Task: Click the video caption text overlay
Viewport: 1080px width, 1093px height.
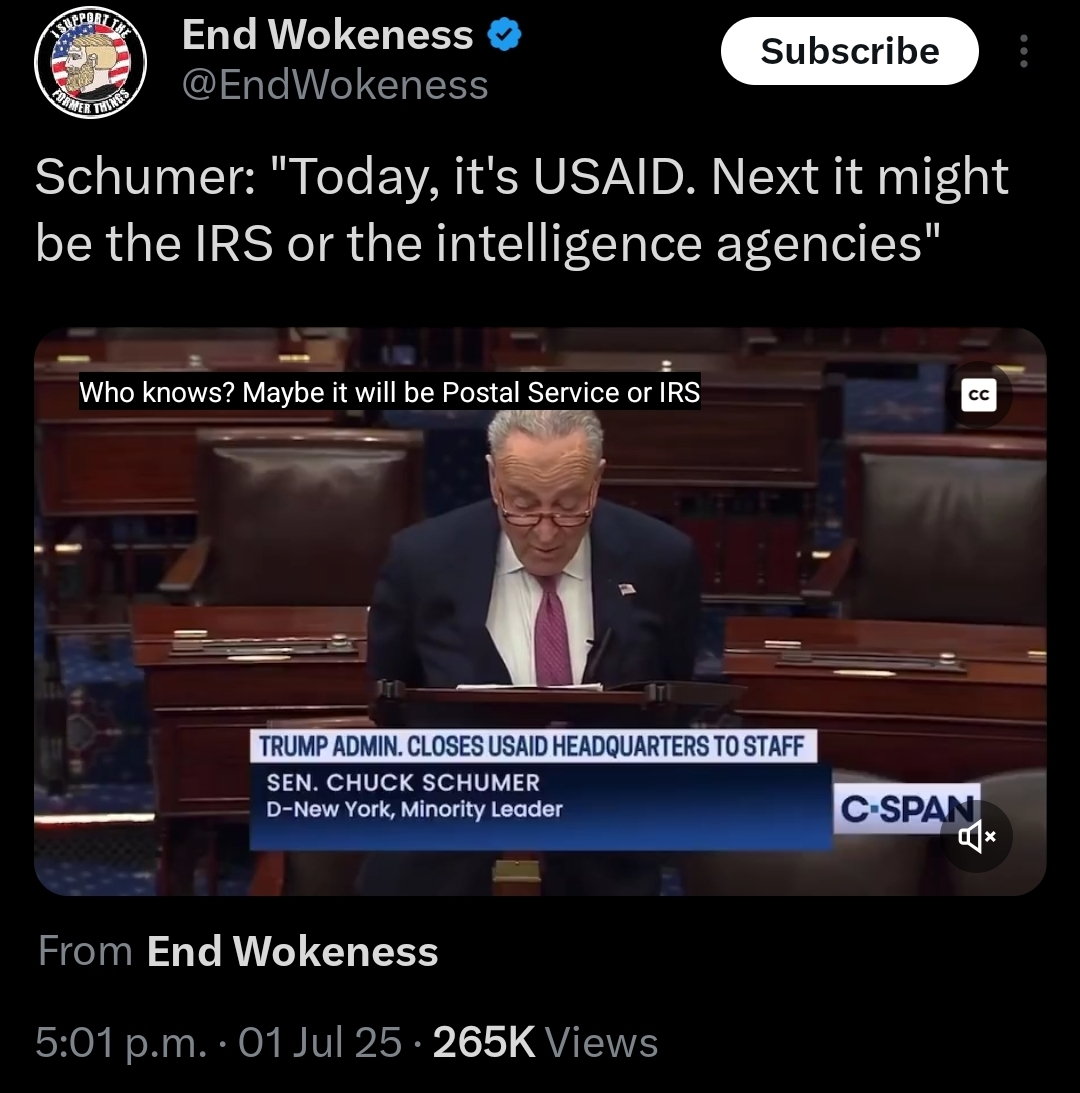Action: tap(390, 392)
